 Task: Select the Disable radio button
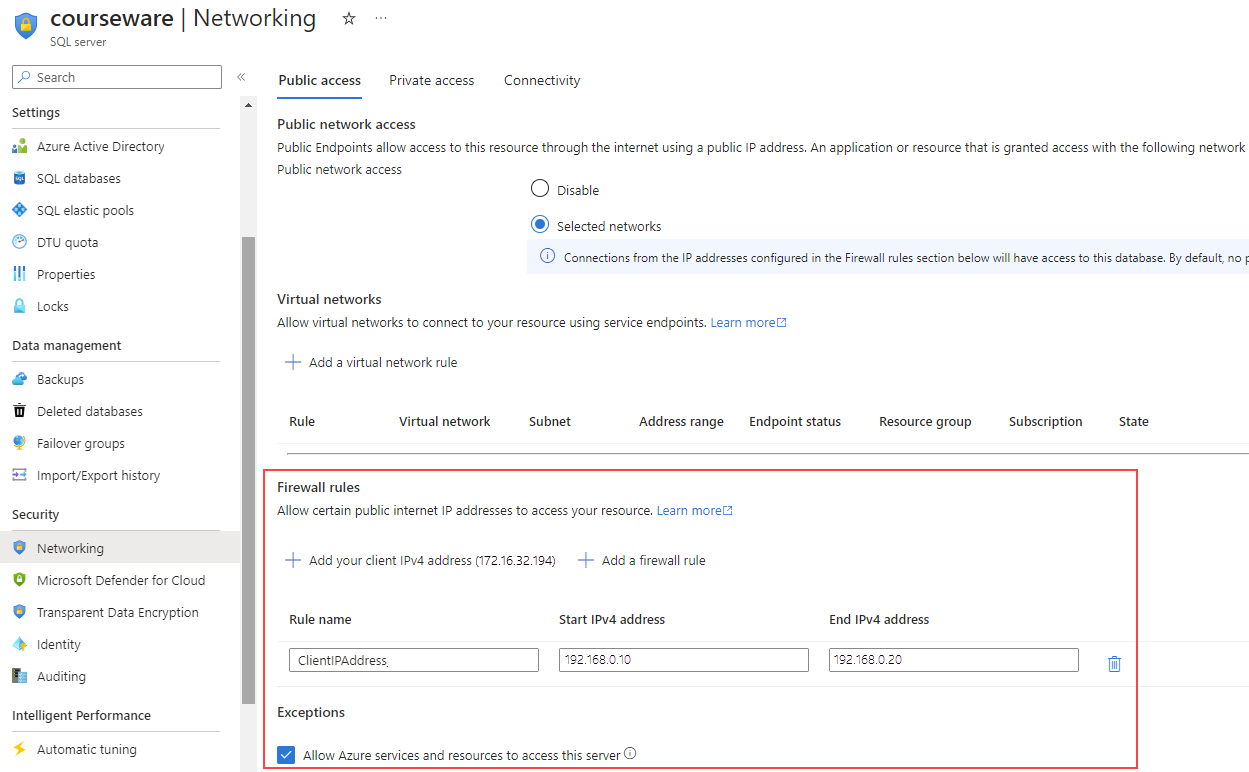(540, 189)
